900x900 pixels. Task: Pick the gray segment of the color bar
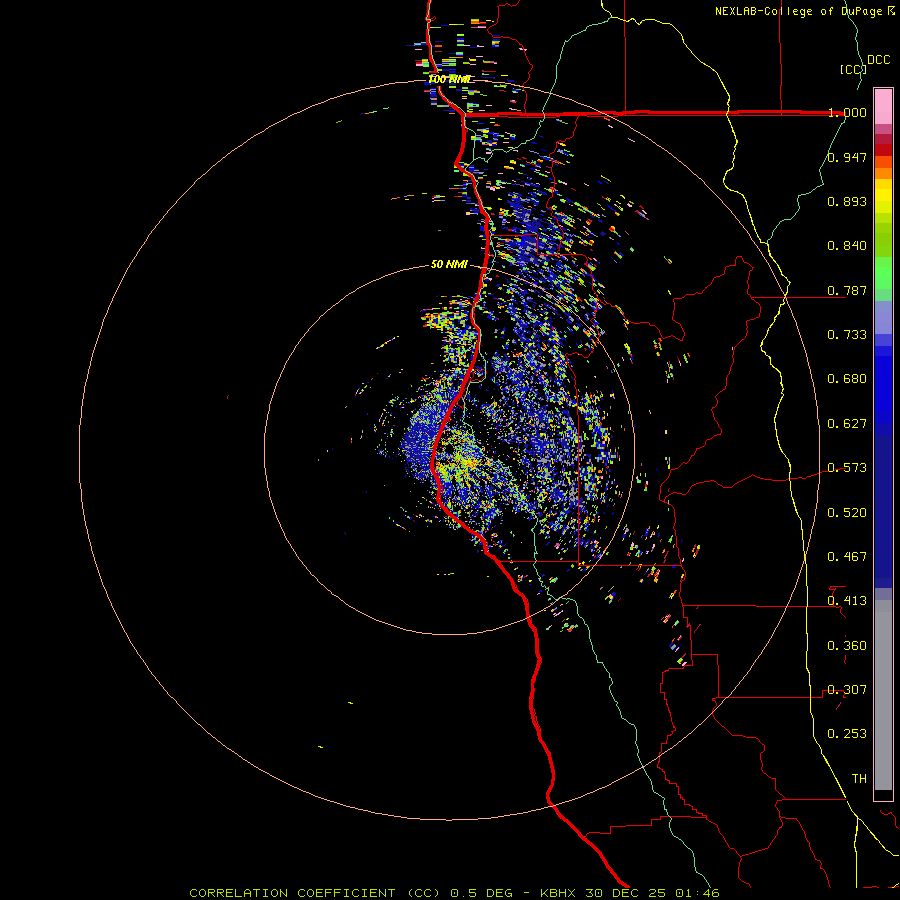coord(883,695)
